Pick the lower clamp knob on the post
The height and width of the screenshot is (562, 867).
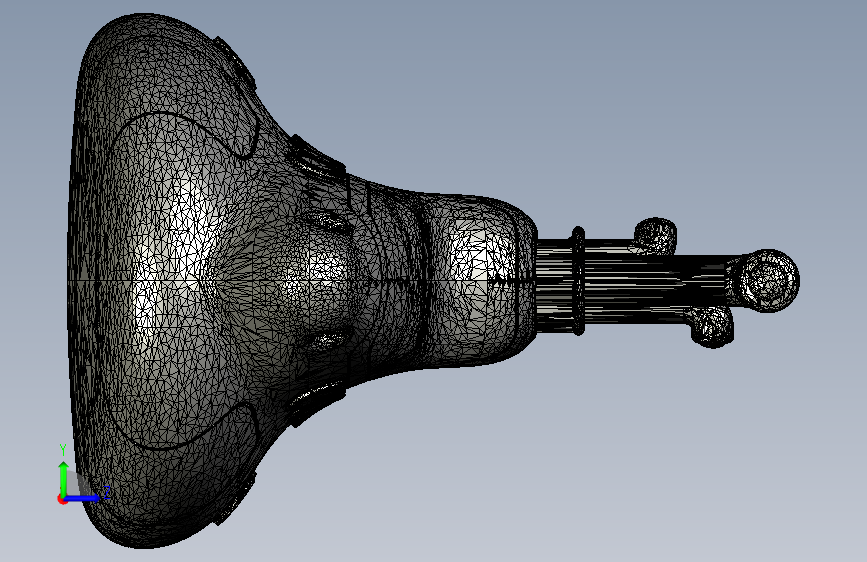tap(712, 326)
